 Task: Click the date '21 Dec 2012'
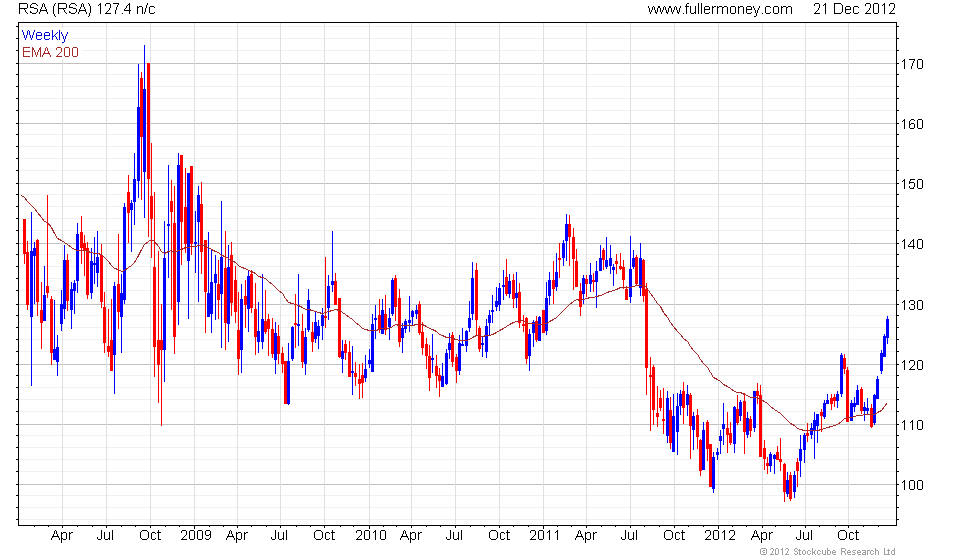854,9
